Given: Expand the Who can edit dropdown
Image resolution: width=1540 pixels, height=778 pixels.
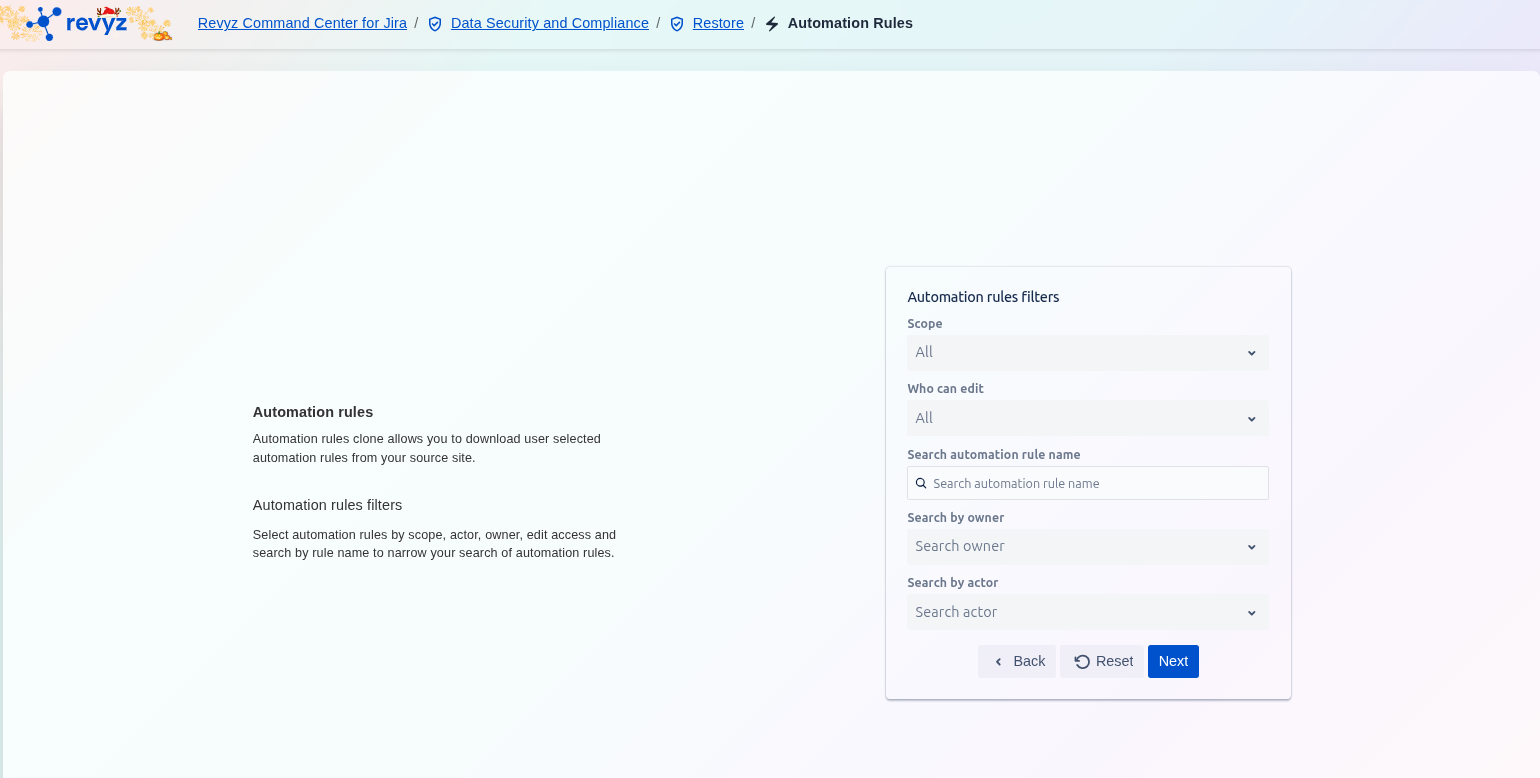Looking at the screenshot, I should click(1087, 418).
